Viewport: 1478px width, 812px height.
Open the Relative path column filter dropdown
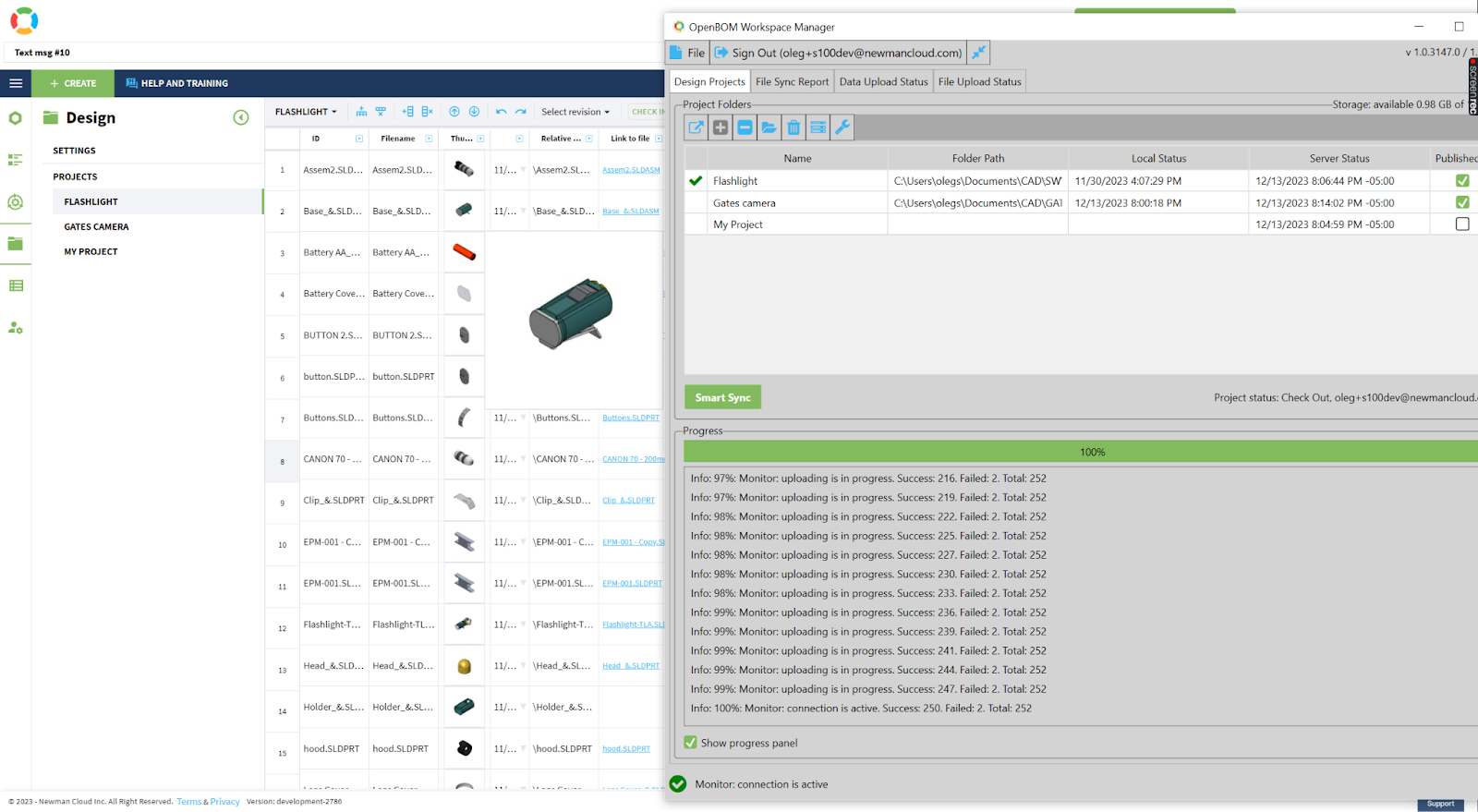[588, 139]
